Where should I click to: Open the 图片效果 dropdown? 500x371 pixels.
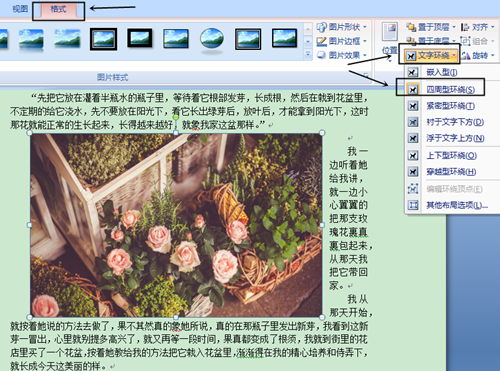click(x=342, y=55)
